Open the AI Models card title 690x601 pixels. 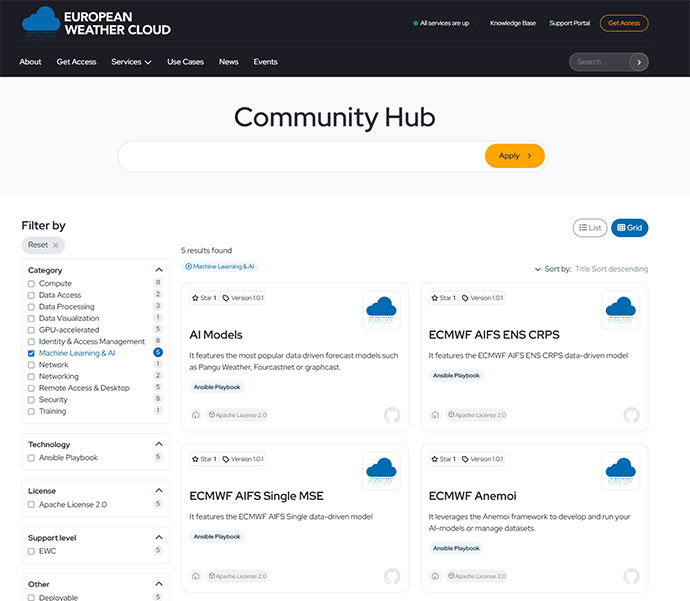pos(216,335)
